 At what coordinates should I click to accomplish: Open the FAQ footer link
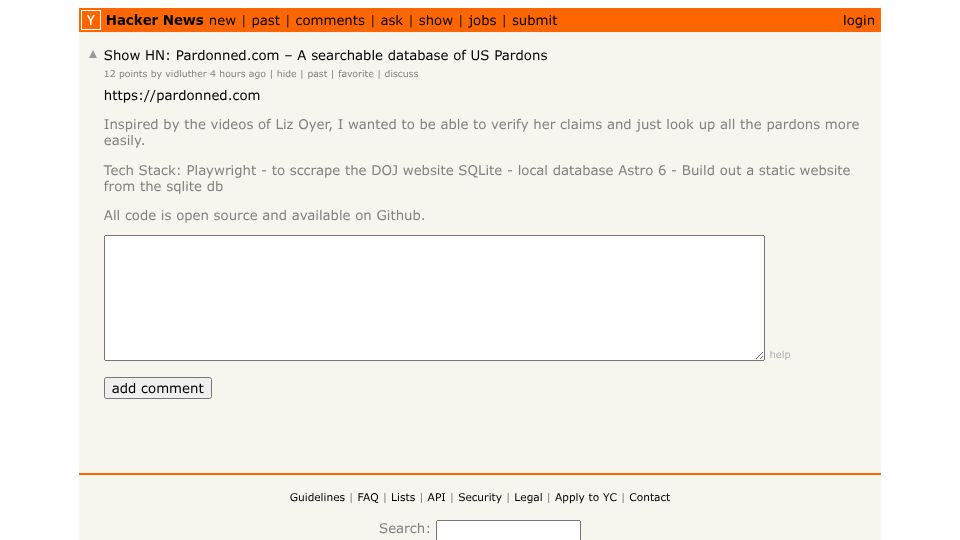(x=368, y=497)
